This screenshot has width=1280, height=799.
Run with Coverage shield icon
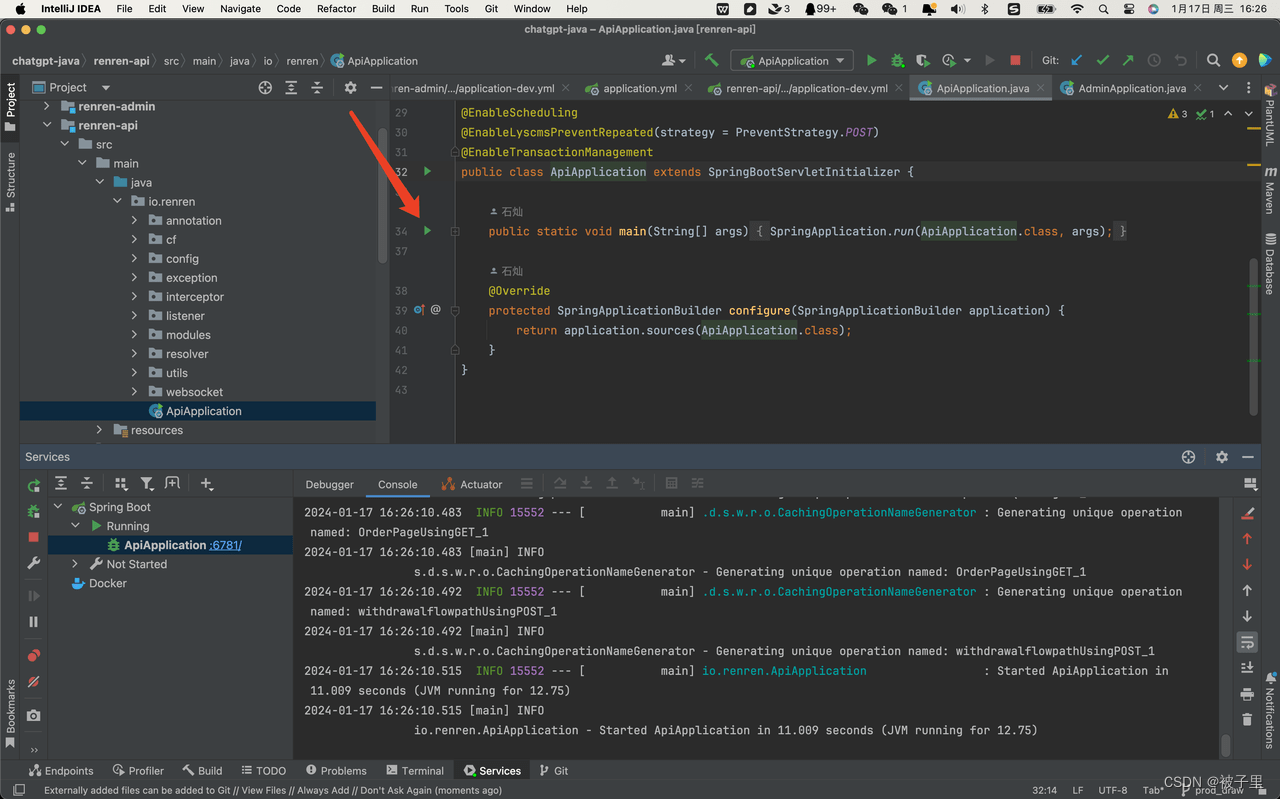click(x=922, y=61)
